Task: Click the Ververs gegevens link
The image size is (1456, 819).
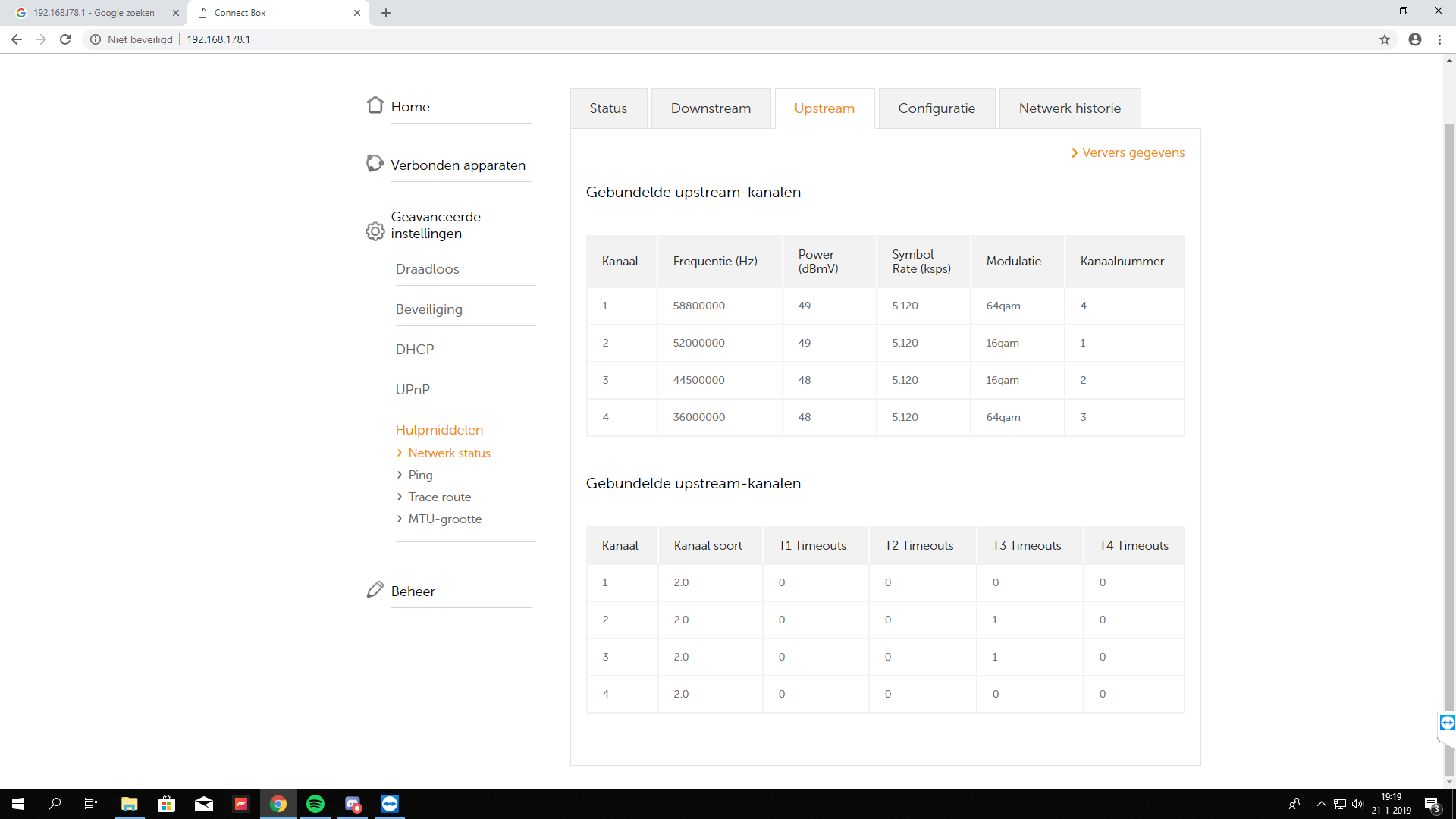Action: pyautogui.click(x=1133, y=152)
